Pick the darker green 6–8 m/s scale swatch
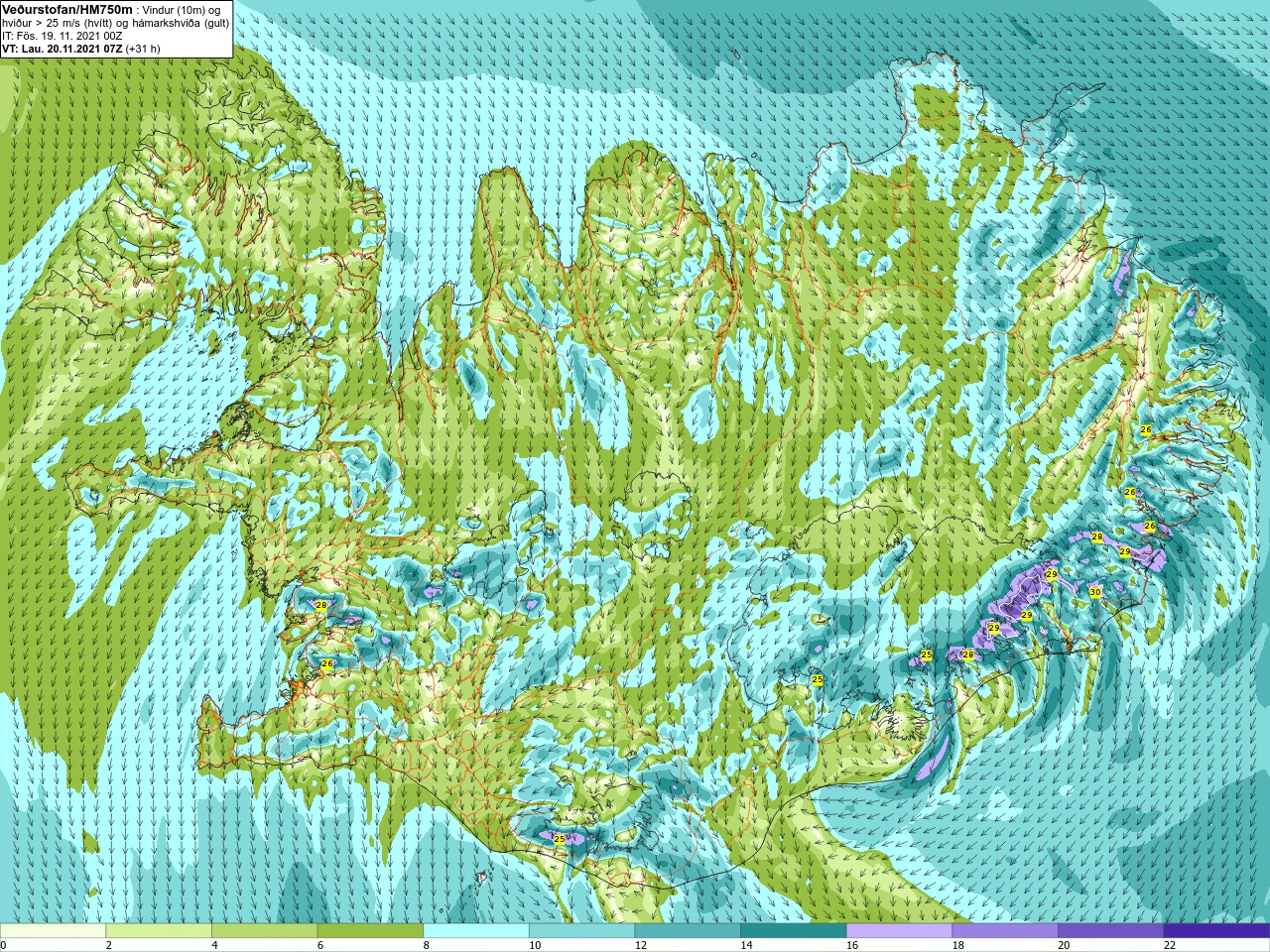 click(x=370, y=930)
